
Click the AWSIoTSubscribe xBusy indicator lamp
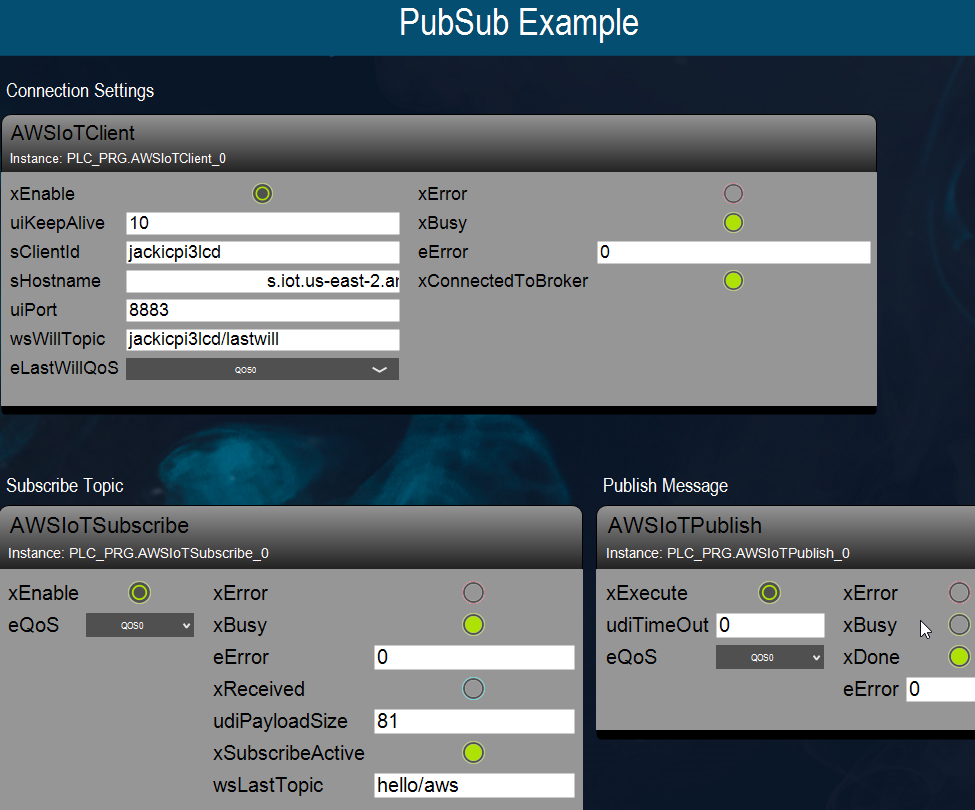[474, 625]
